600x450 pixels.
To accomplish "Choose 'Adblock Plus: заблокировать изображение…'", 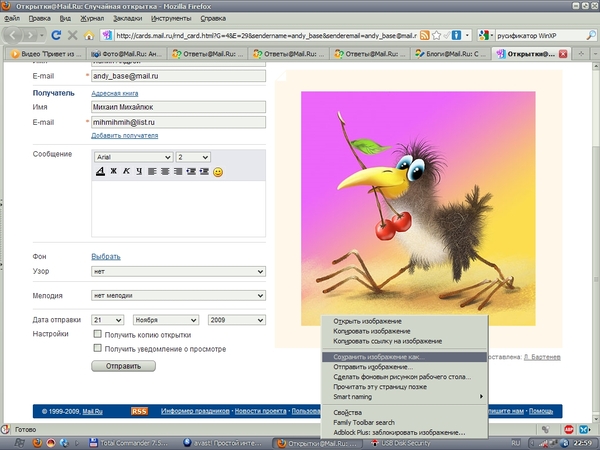I will click(404, 432).
